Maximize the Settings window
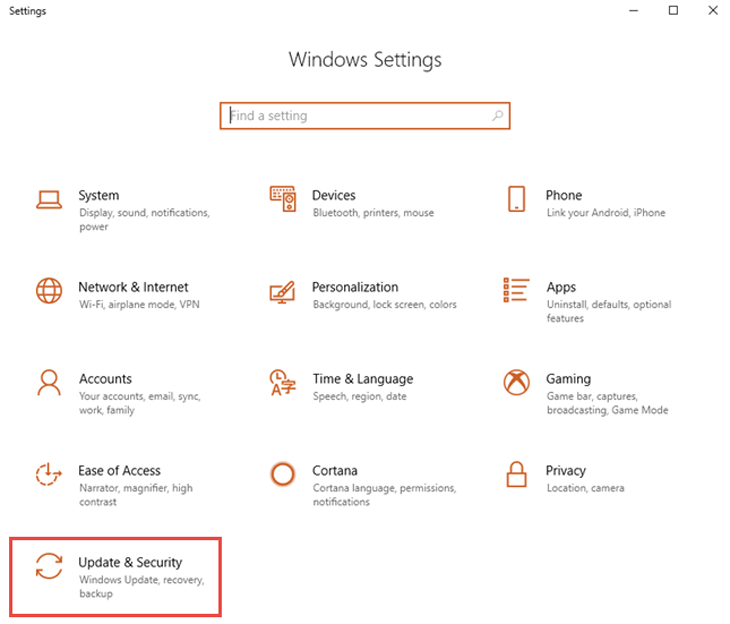 point(673,10)
